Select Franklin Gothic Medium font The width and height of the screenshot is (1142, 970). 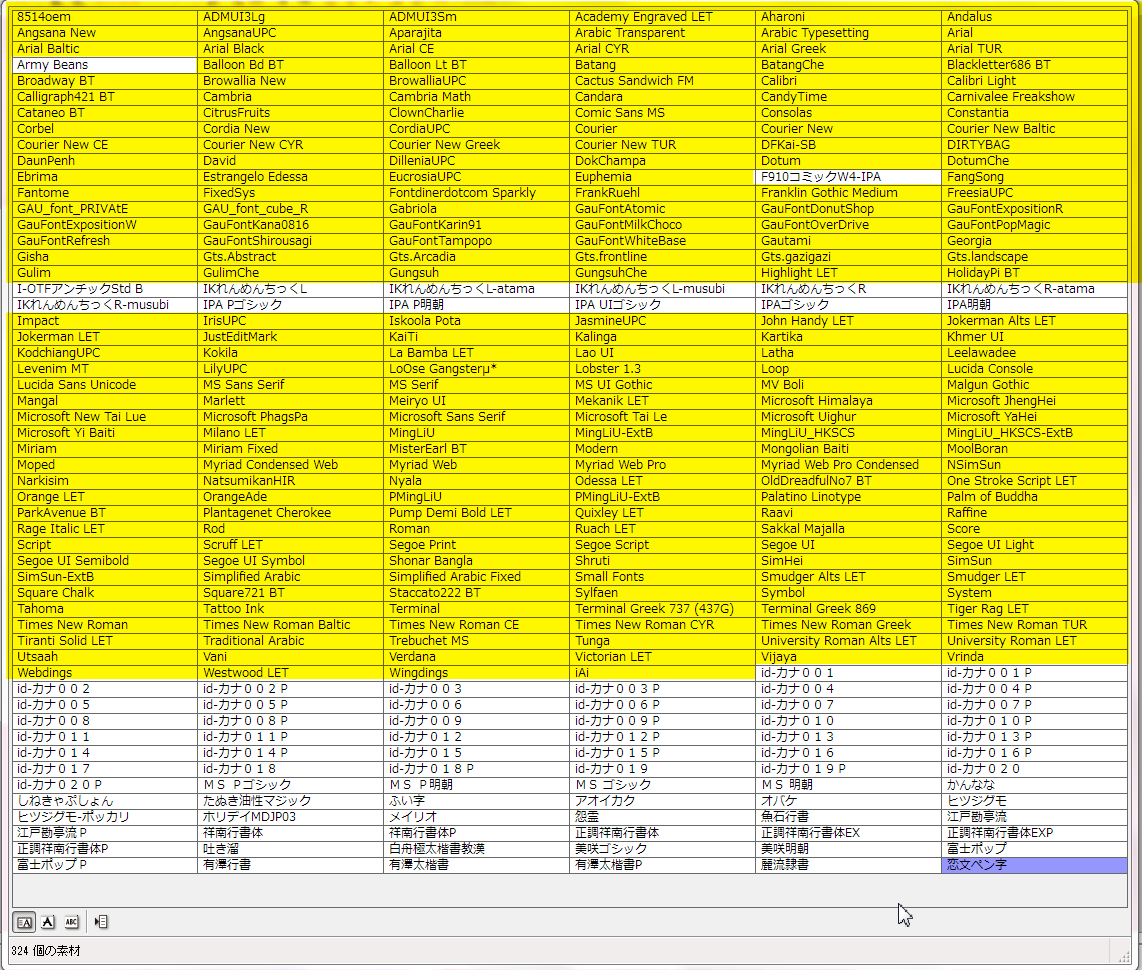(848, 193)
